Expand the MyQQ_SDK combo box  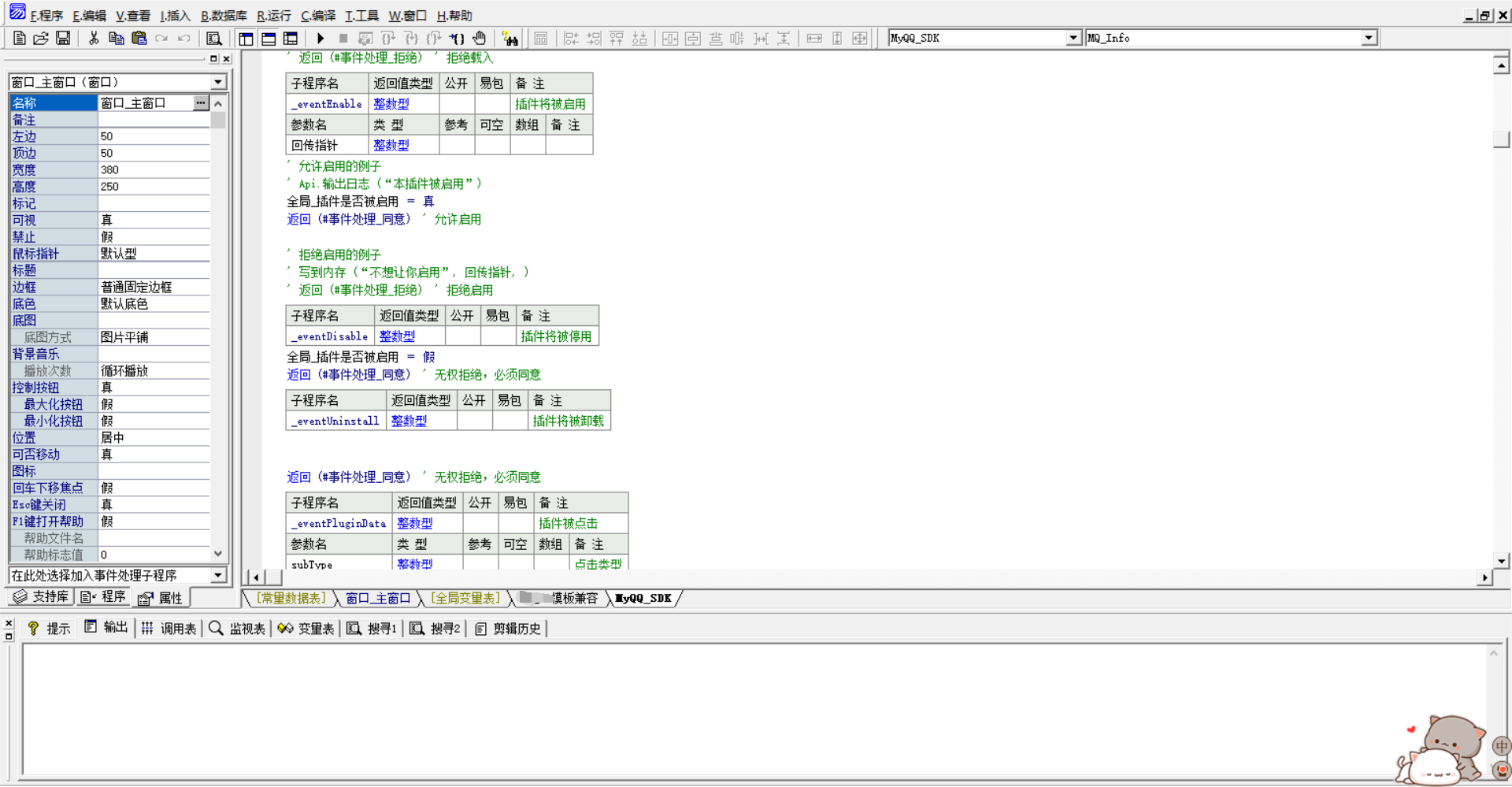click(x=1073, y=38)
